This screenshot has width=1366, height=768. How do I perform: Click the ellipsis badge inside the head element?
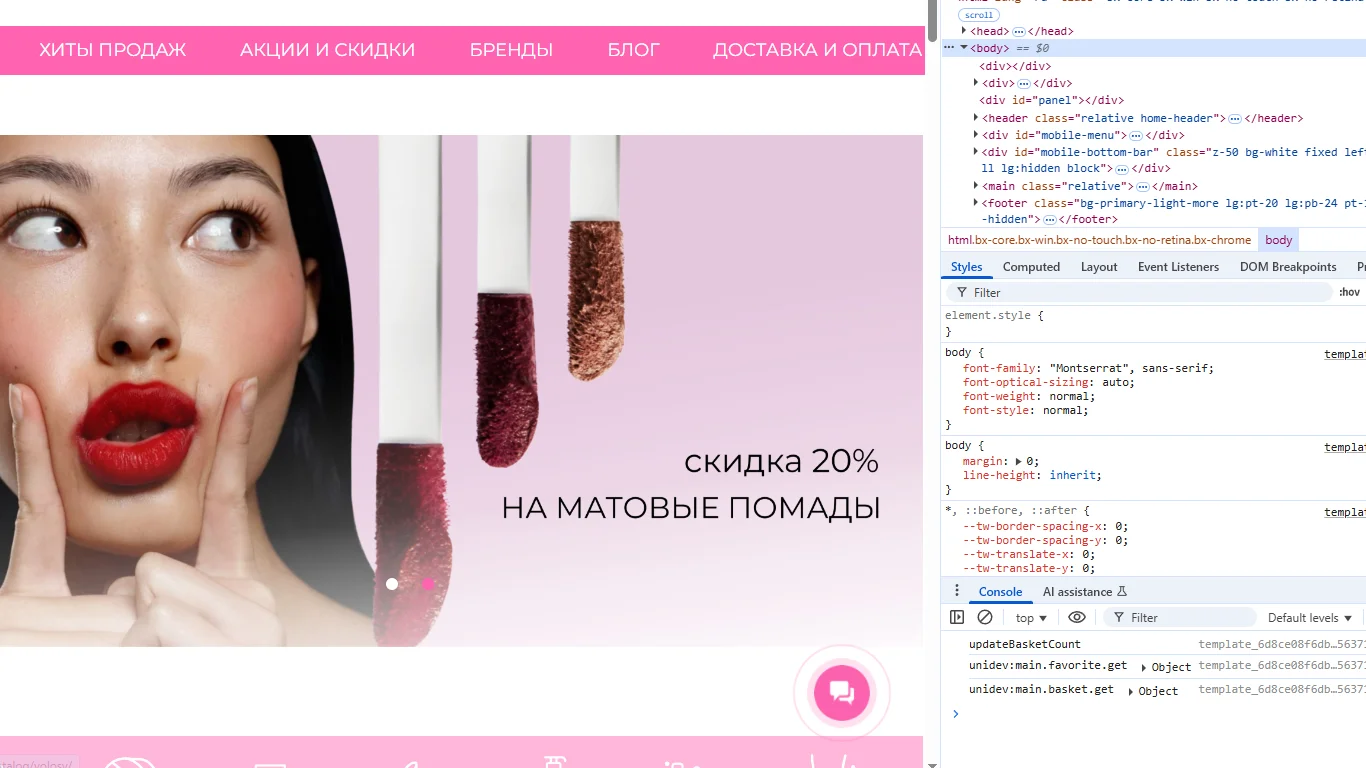point(1019,32)
